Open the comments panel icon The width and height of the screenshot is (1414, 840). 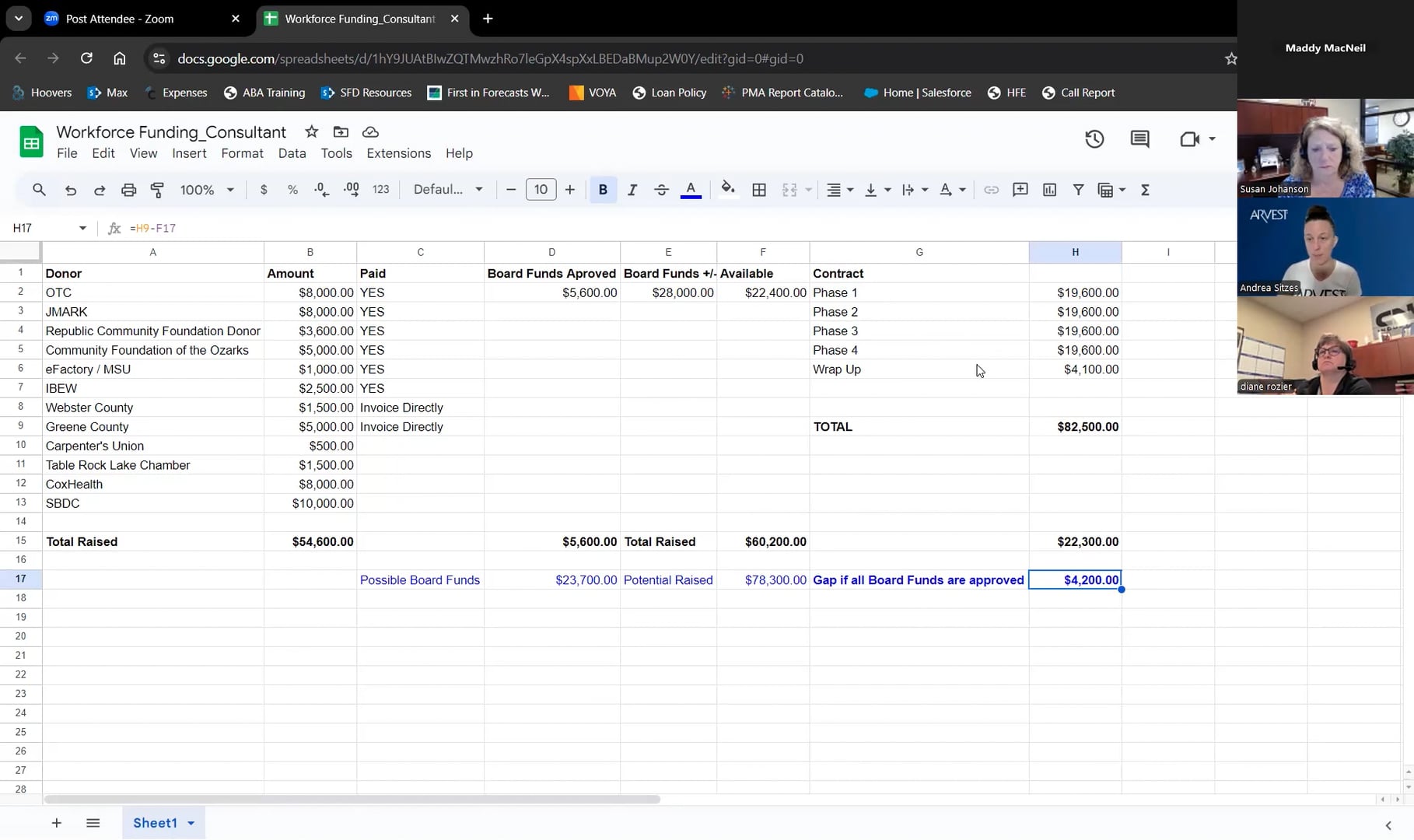[x=1139, y=139]
